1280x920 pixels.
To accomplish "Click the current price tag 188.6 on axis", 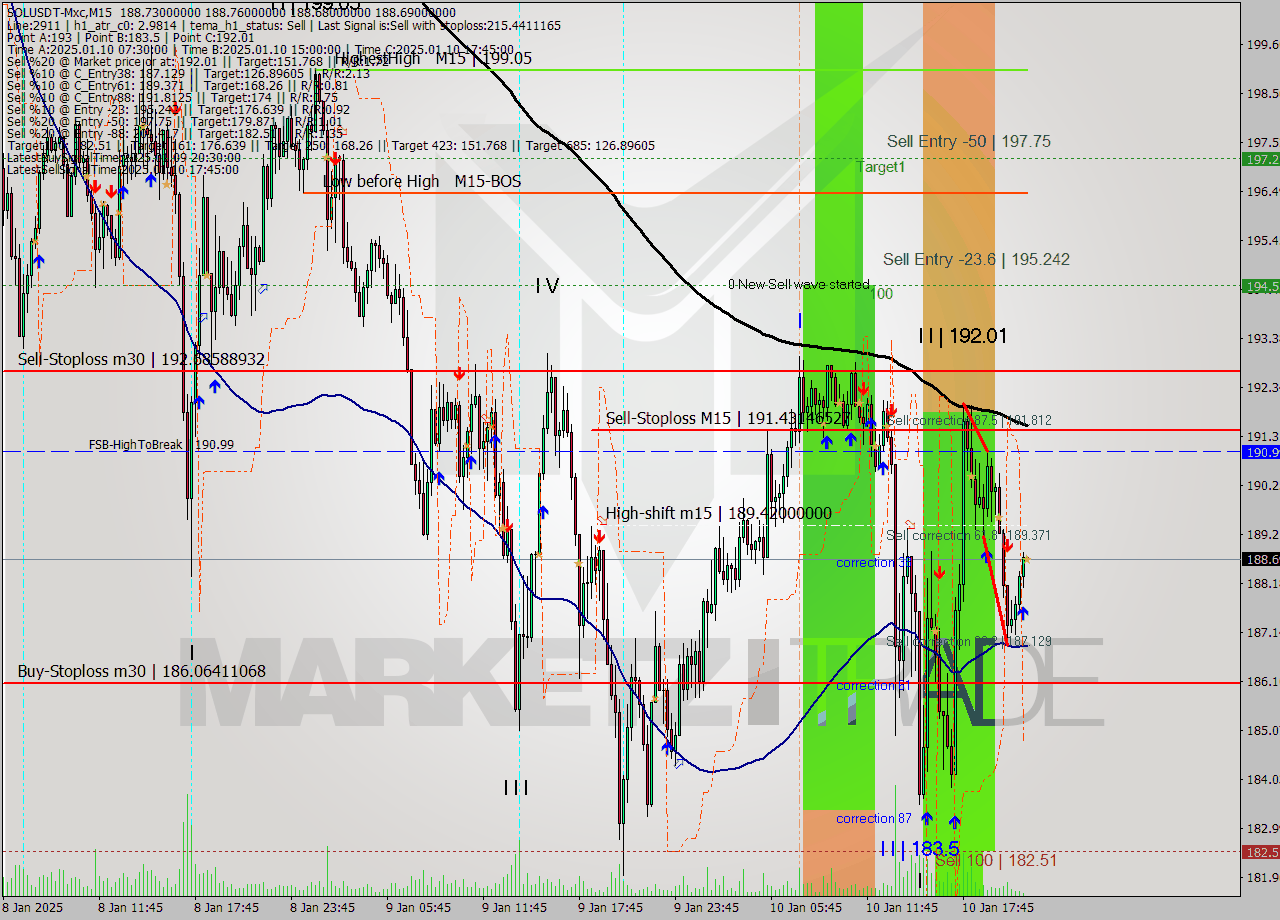I will click(x=1260, y=559).
